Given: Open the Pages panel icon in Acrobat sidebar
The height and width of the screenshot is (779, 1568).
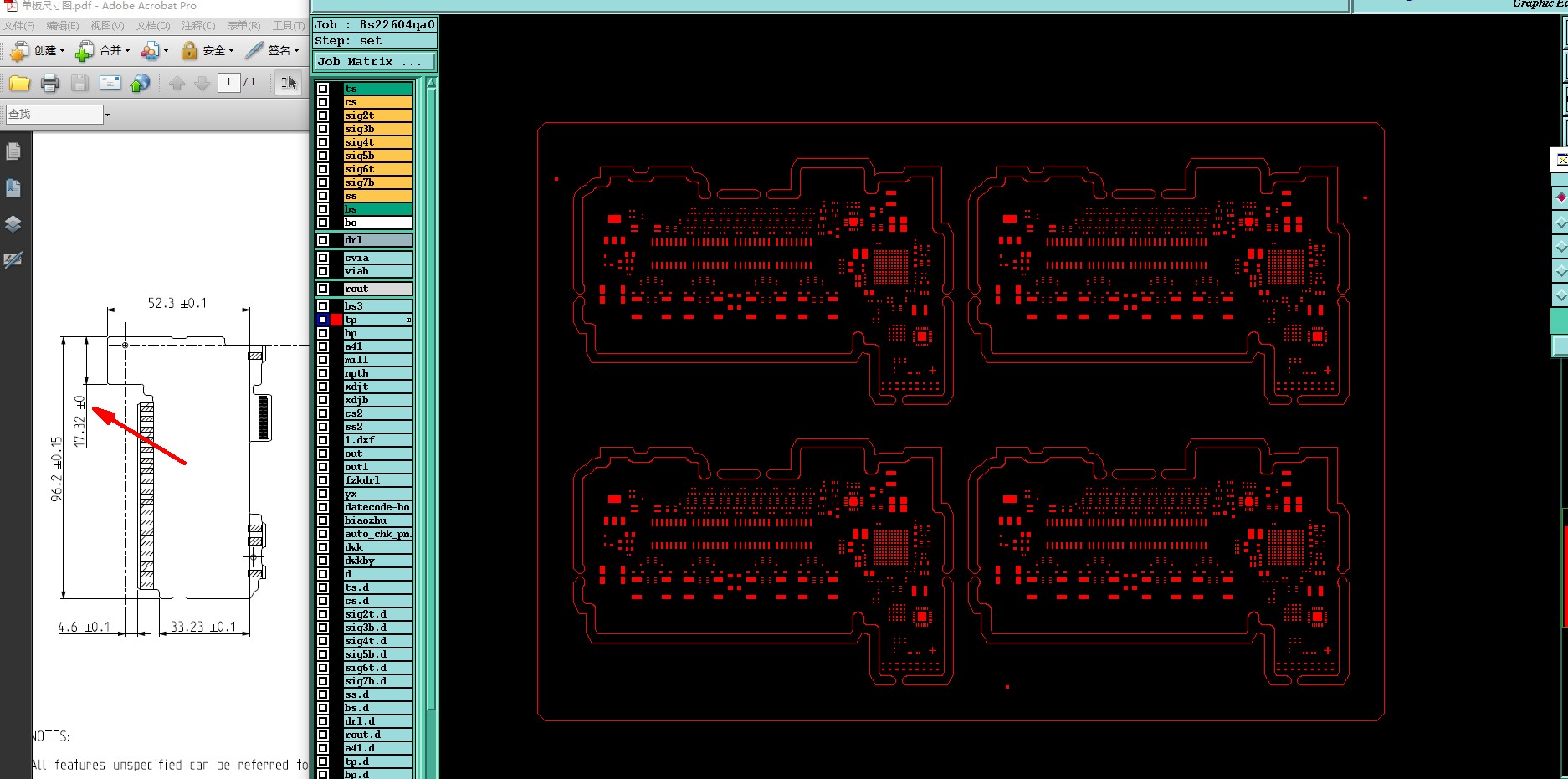Looking at the screenshot, I should coord(13,151).
